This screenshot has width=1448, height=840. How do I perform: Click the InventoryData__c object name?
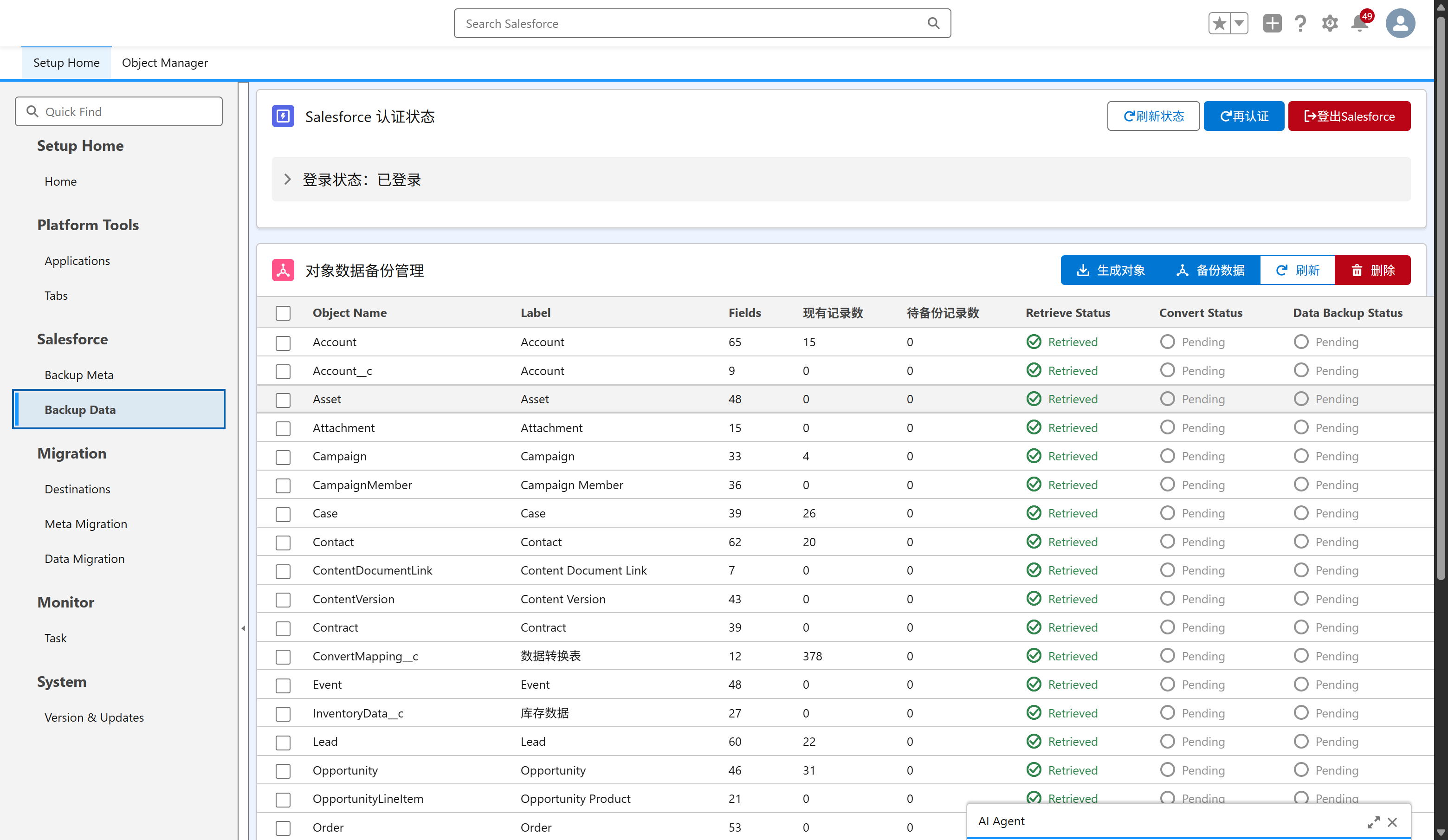pos(358,713)
